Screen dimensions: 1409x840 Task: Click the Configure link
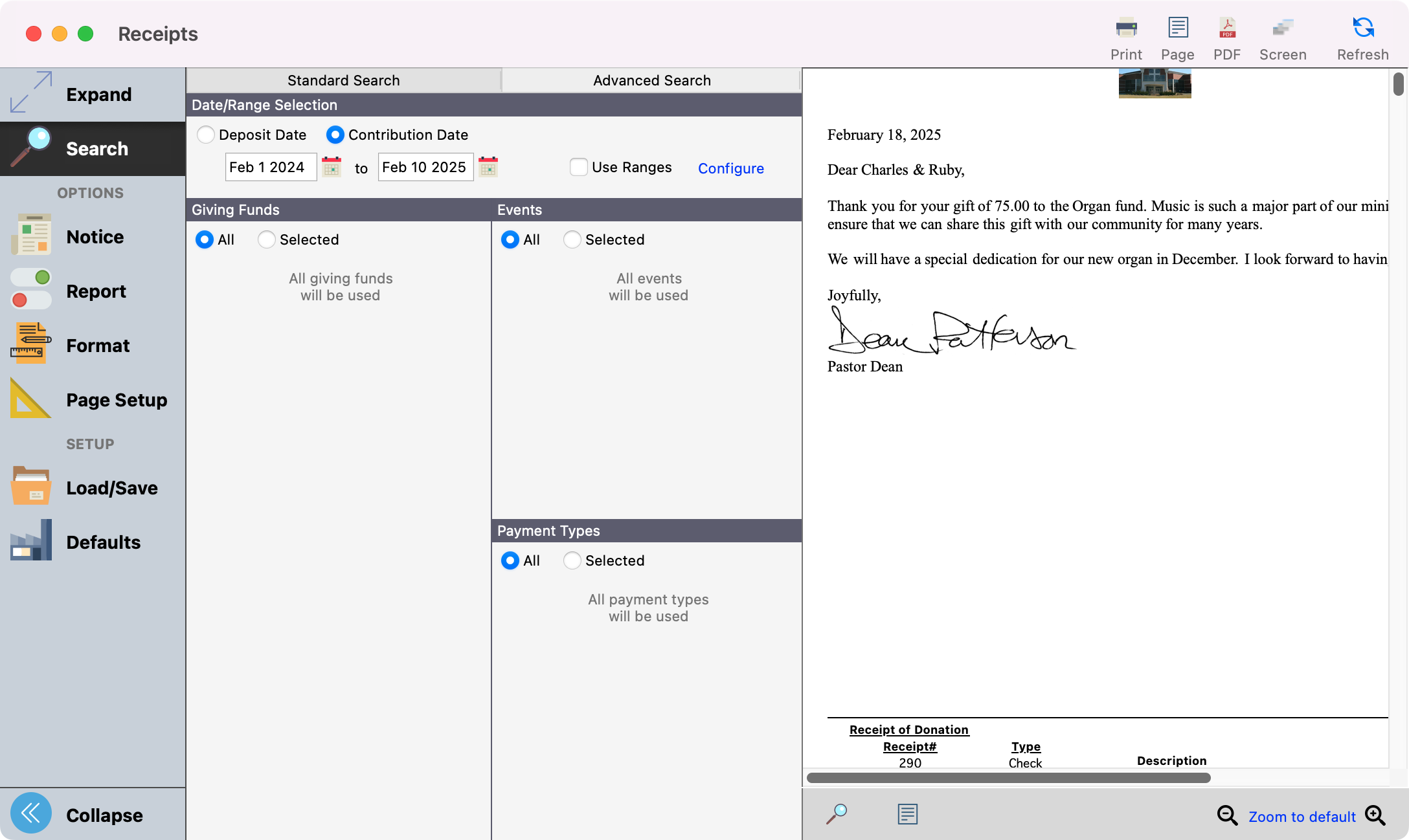coord(730,168)
